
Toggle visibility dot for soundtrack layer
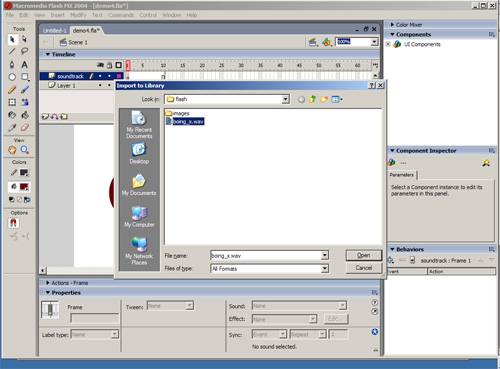coord(100,76)
